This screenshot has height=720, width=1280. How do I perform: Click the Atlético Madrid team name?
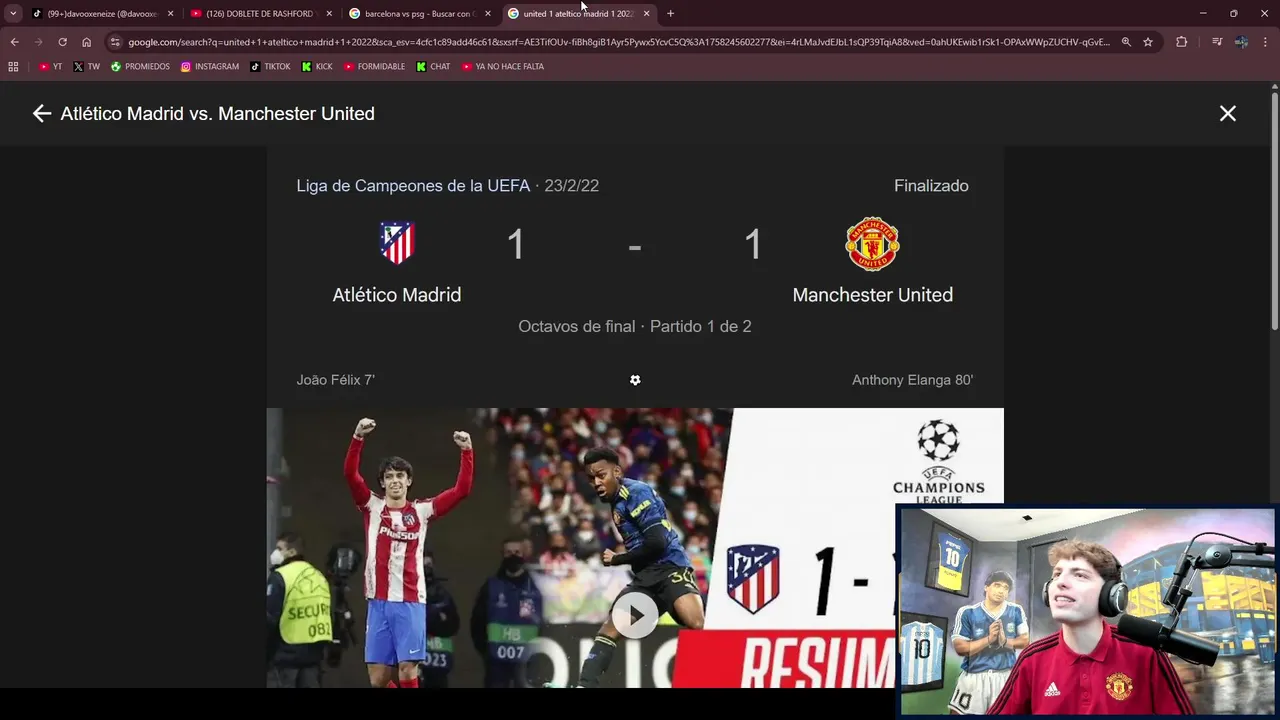pos(397,295)
